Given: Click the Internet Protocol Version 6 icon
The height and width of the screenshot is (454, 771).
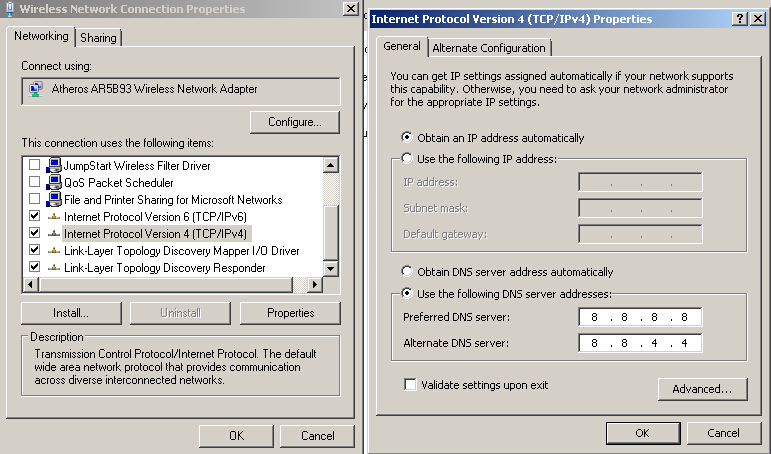Looking at the screenshot, I should tap(54, 217).
